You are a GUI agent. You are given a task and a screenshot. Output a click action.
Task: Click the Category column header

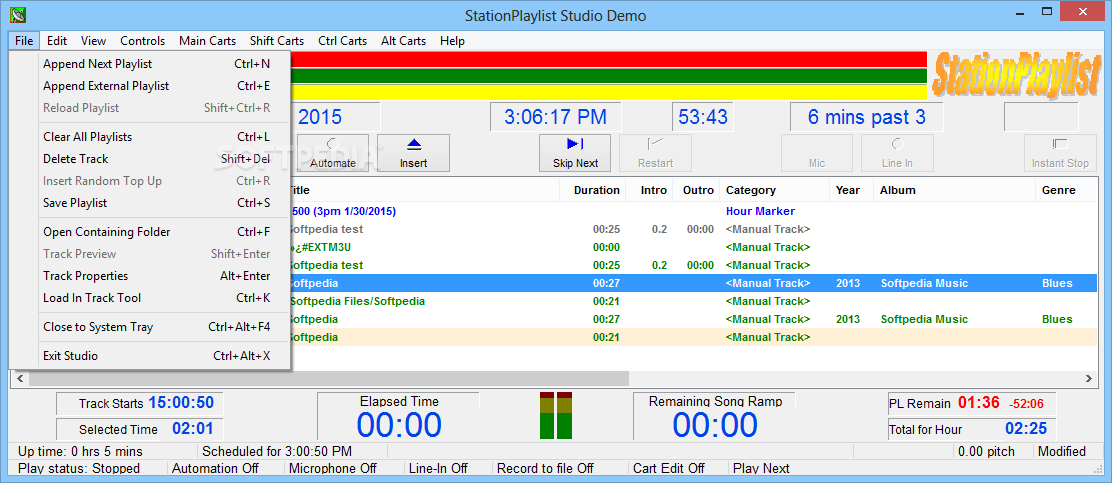pos(774,190)
